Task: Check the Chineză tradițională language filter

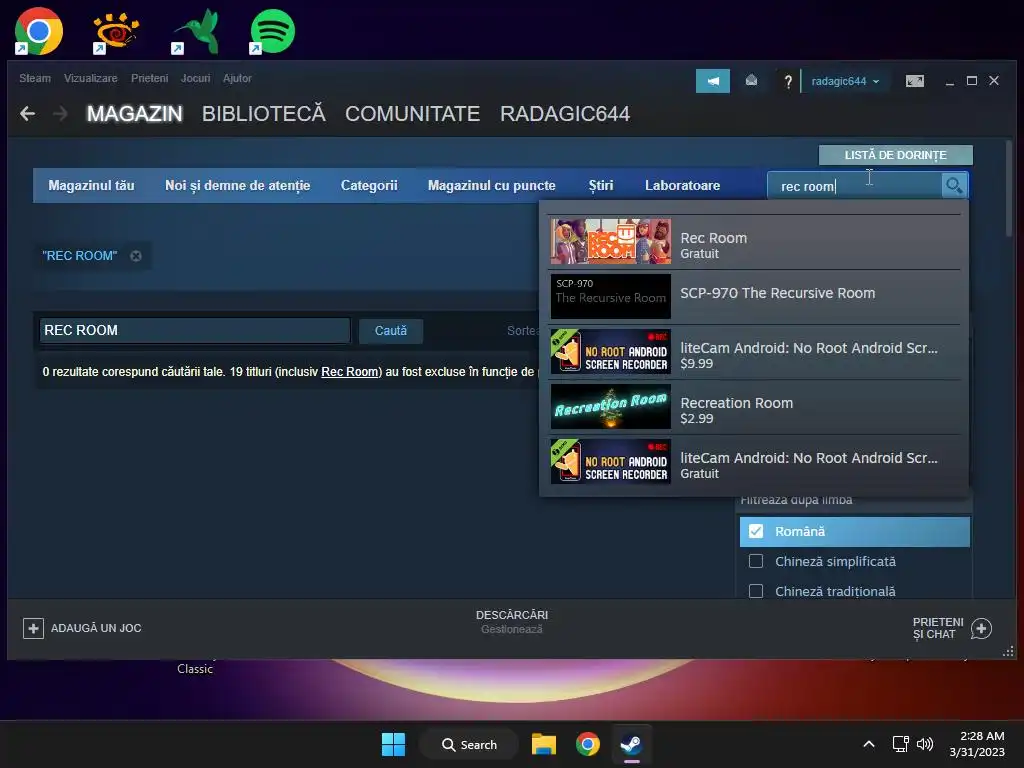Action: (x=756, y=592)
